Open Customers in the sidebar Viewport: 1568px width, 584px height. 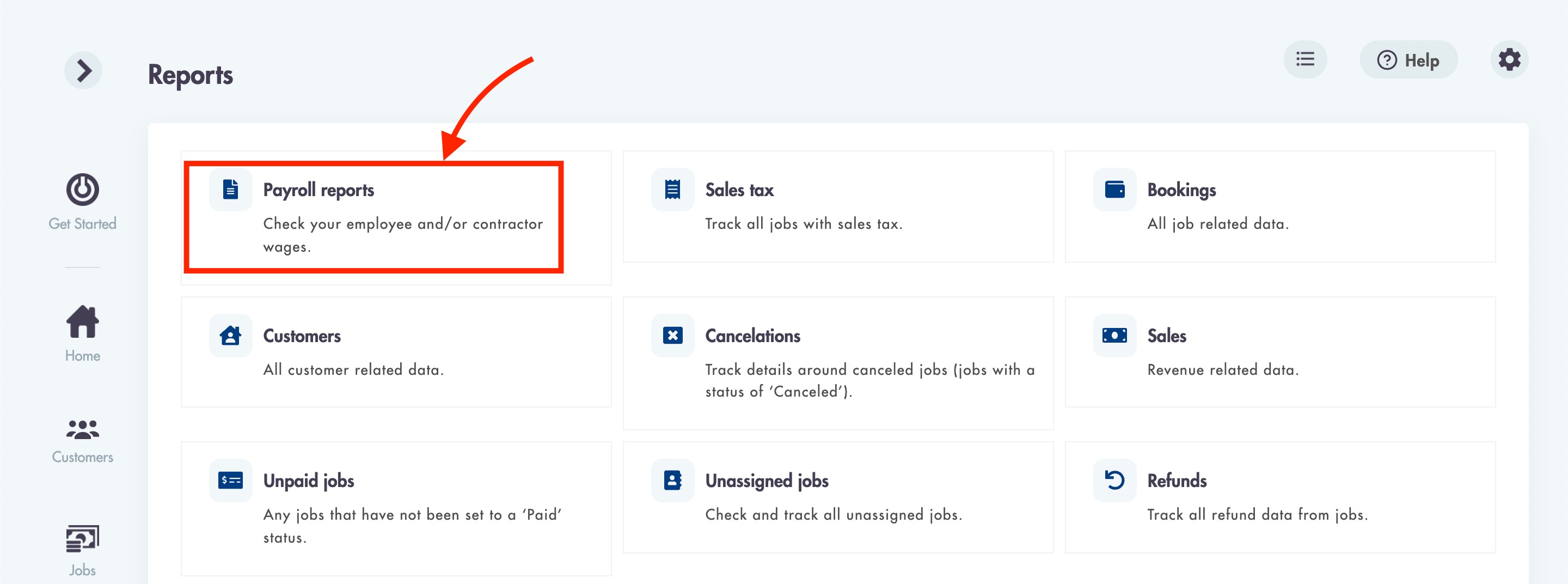[x=83, y=440]
